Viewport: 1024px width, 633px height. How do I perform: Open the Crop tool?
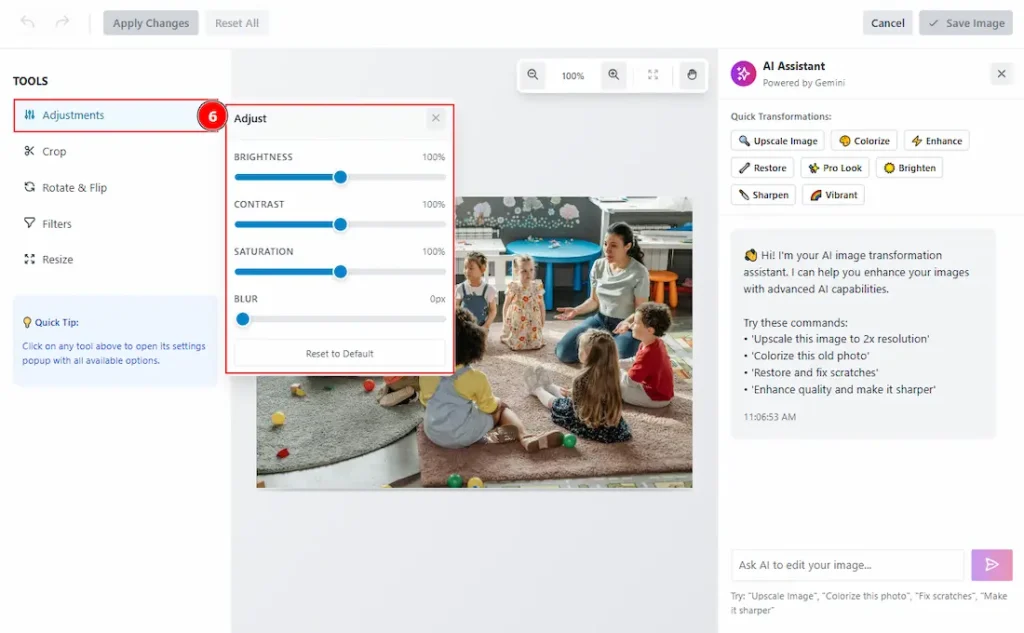tap(54, 152)
